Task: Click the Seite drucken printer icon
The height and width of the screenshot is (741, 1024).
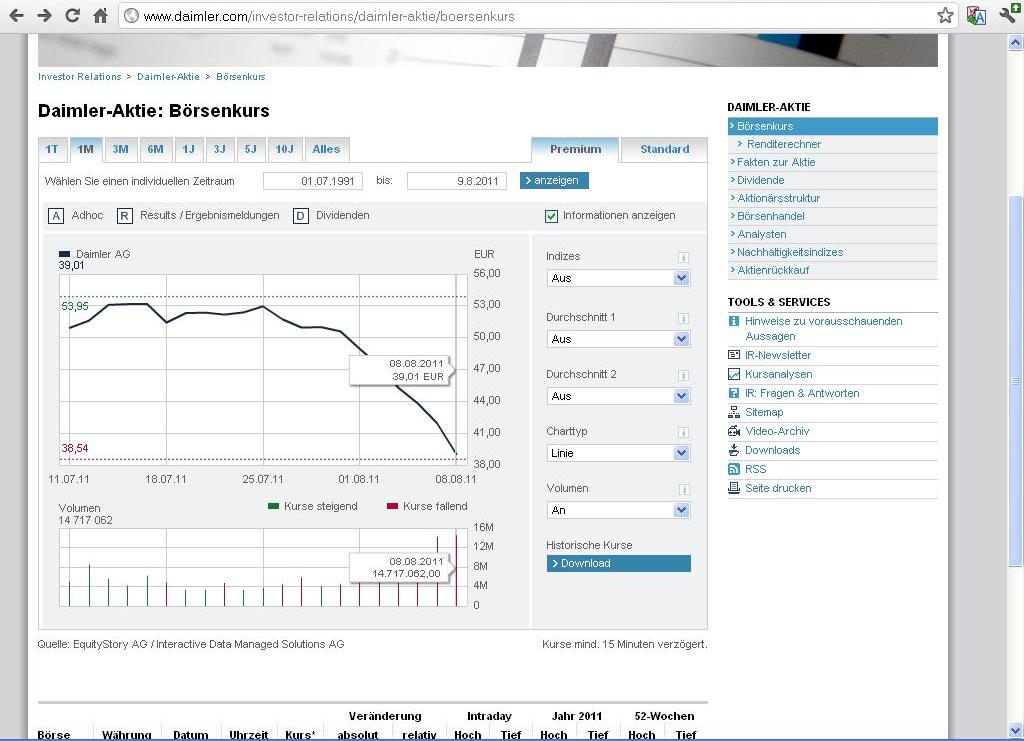Action: pyautogui.click(x=734, y=488)
